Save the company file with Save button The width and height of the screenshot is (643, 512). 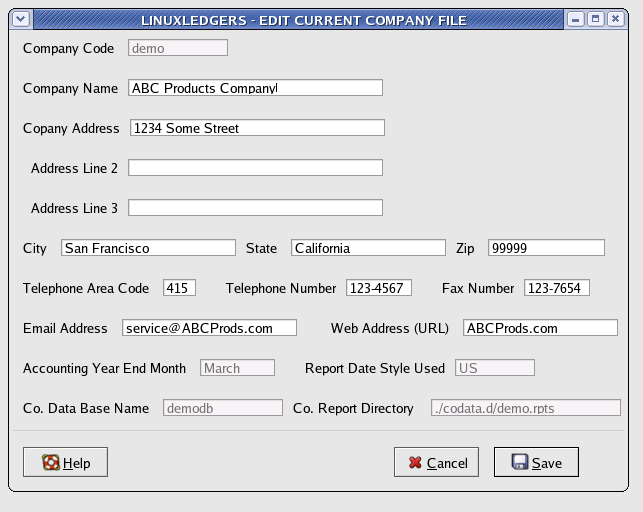[x=535, y=462]
